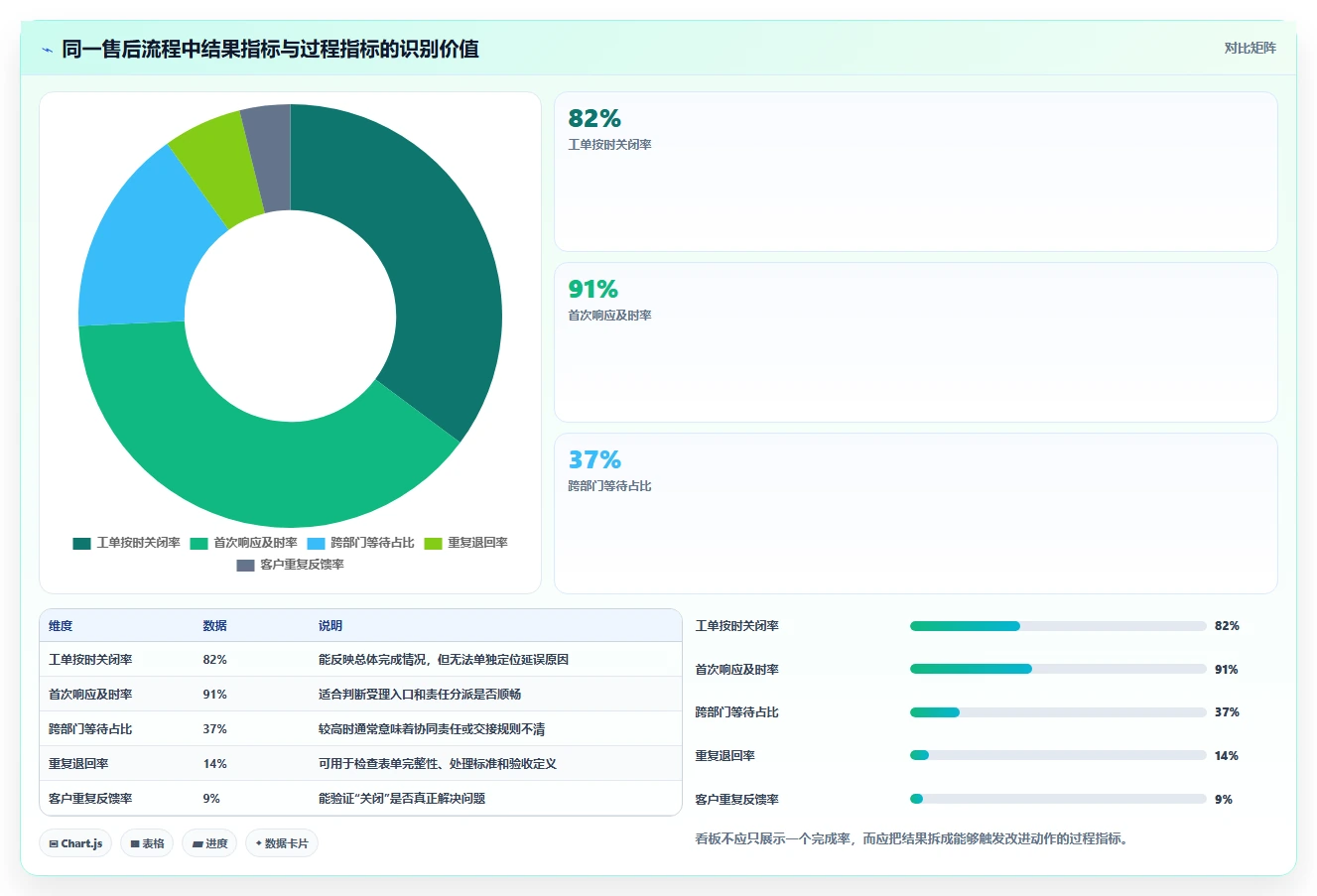Click the 维度 column header
This screenshot has height=896, width=1317.
(61, 626)
